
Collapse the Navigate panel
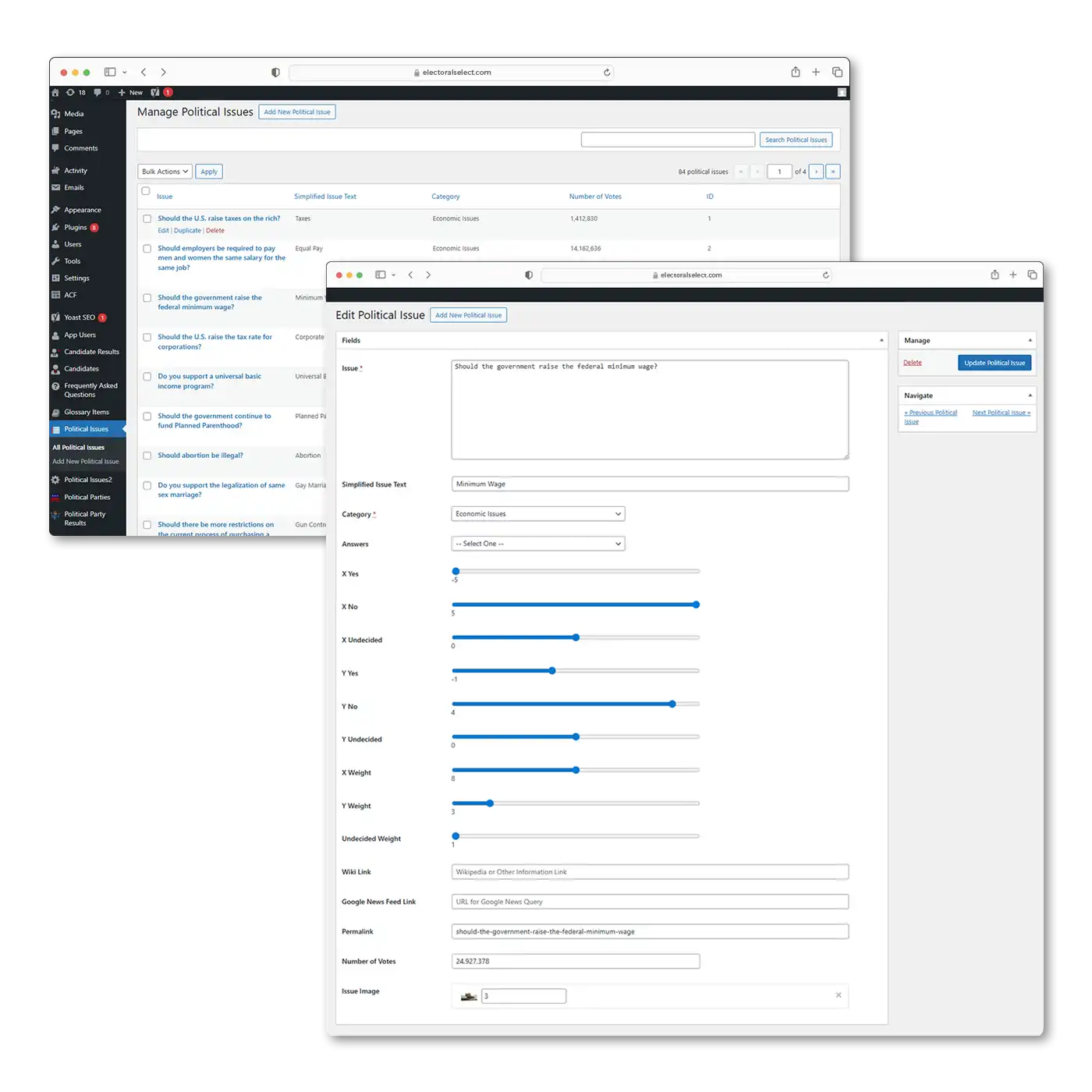coord(1030,395)
